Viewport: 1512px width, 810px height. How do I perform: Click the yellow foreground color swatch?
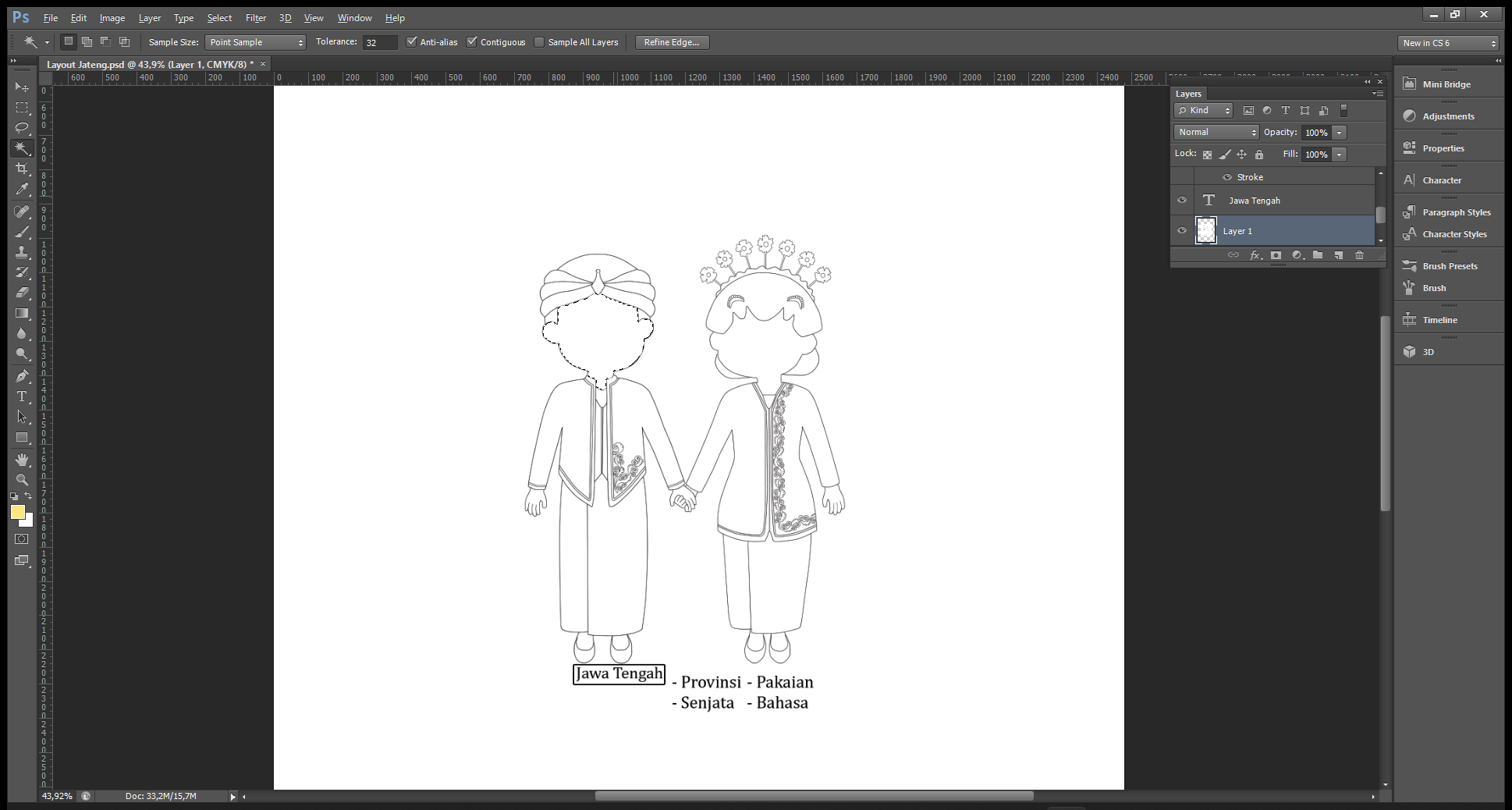coord(17,512)
